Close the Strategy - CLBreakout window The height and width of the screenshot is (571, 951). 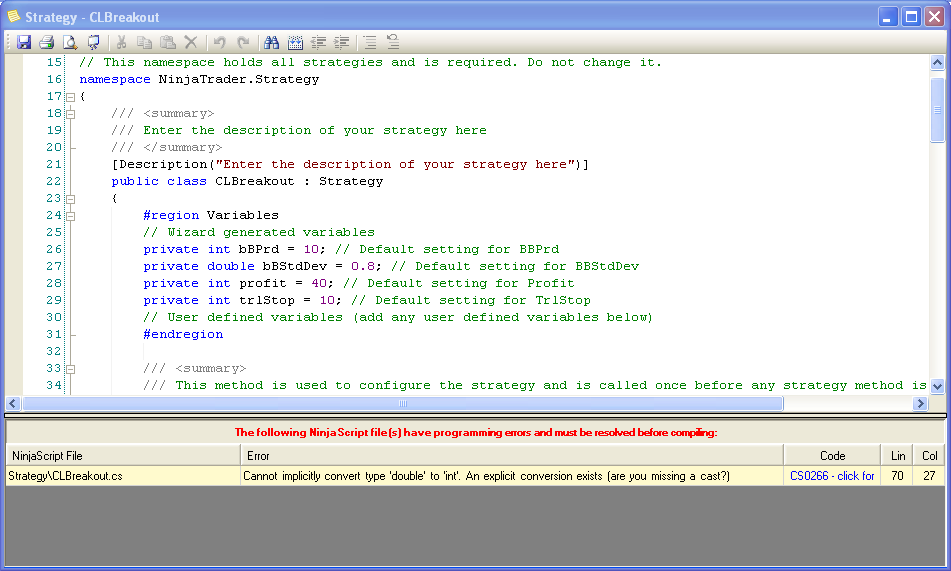pos(934,16)
